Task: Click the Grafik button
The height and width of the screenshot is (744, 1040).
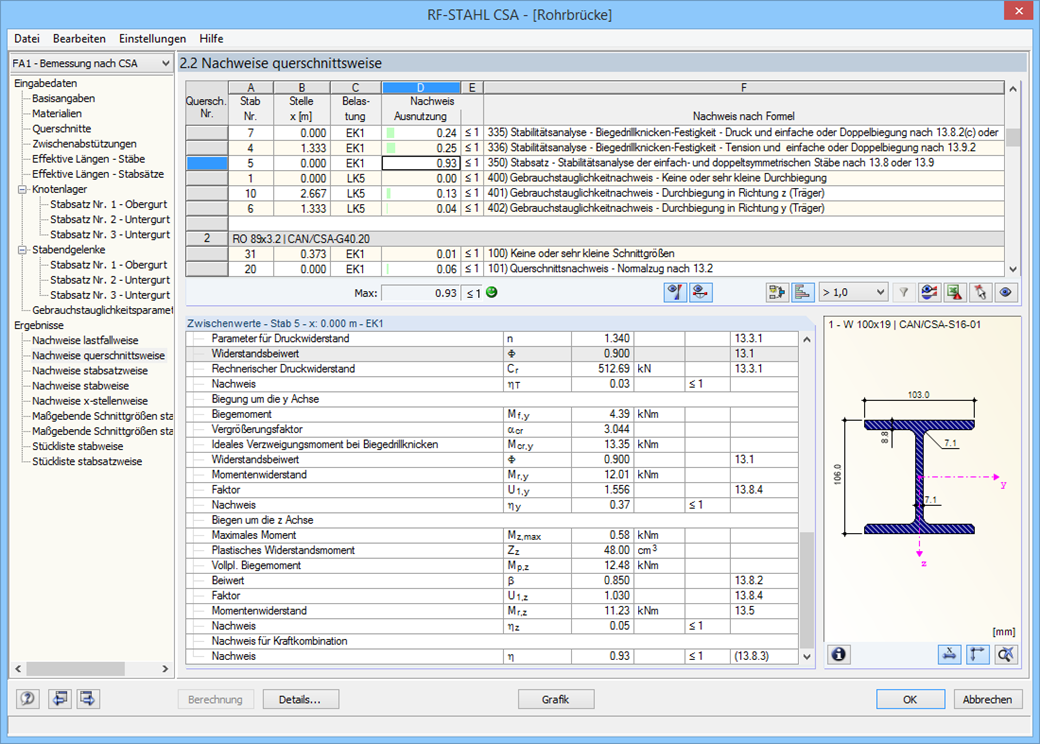Action: pos(555,700)
